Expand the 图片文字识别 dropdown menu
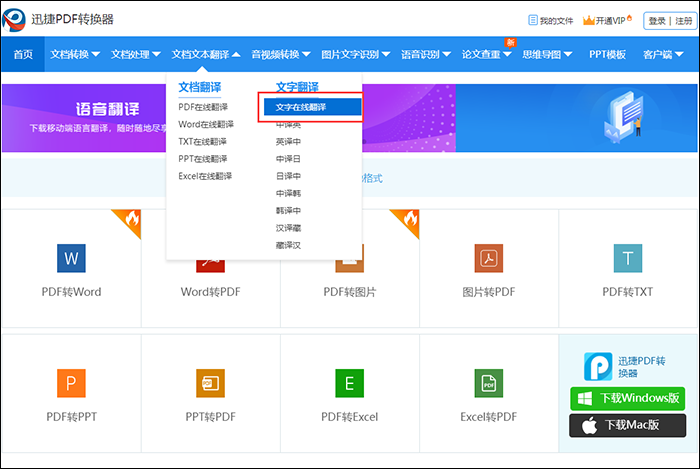This screenshot has height=469, width=700. [x=356, y=54]
